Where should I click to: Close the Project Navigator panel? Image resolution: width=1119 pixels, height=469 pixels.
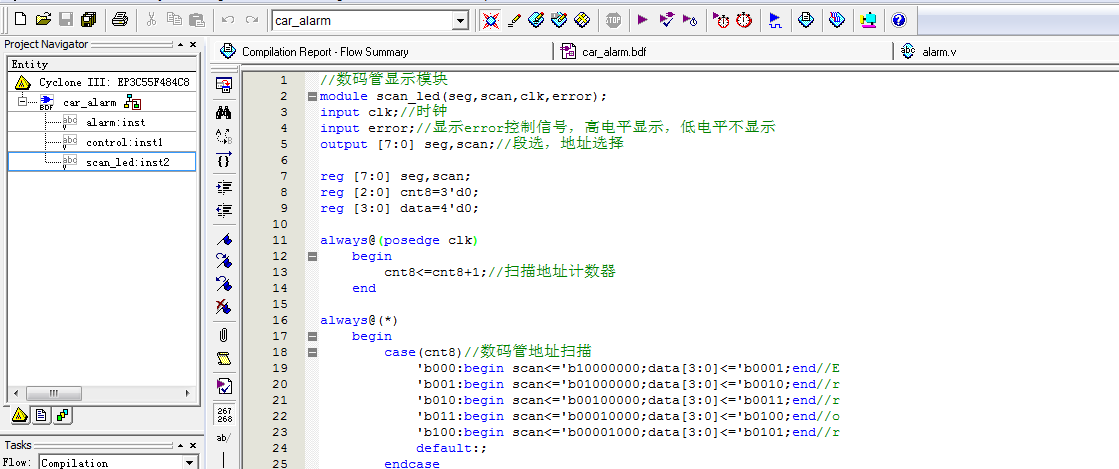pos(193,44)
